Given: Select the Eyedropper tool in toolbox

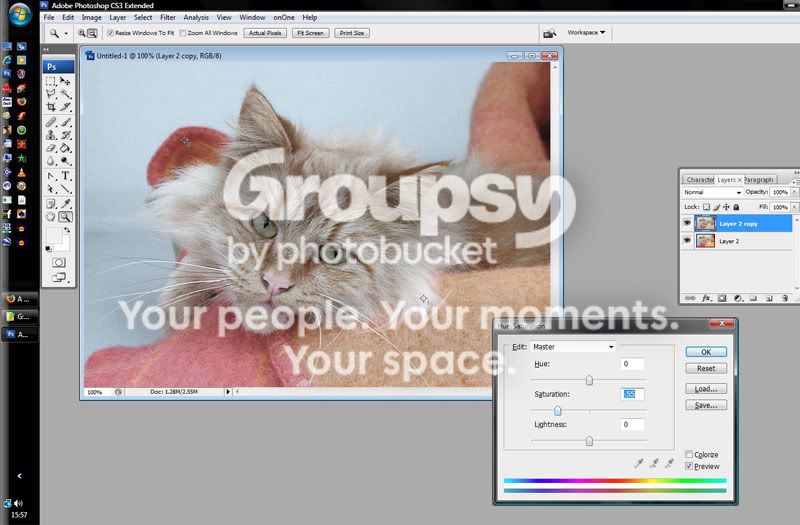Looking at the screenshot, I should click(x=65, y=204).
